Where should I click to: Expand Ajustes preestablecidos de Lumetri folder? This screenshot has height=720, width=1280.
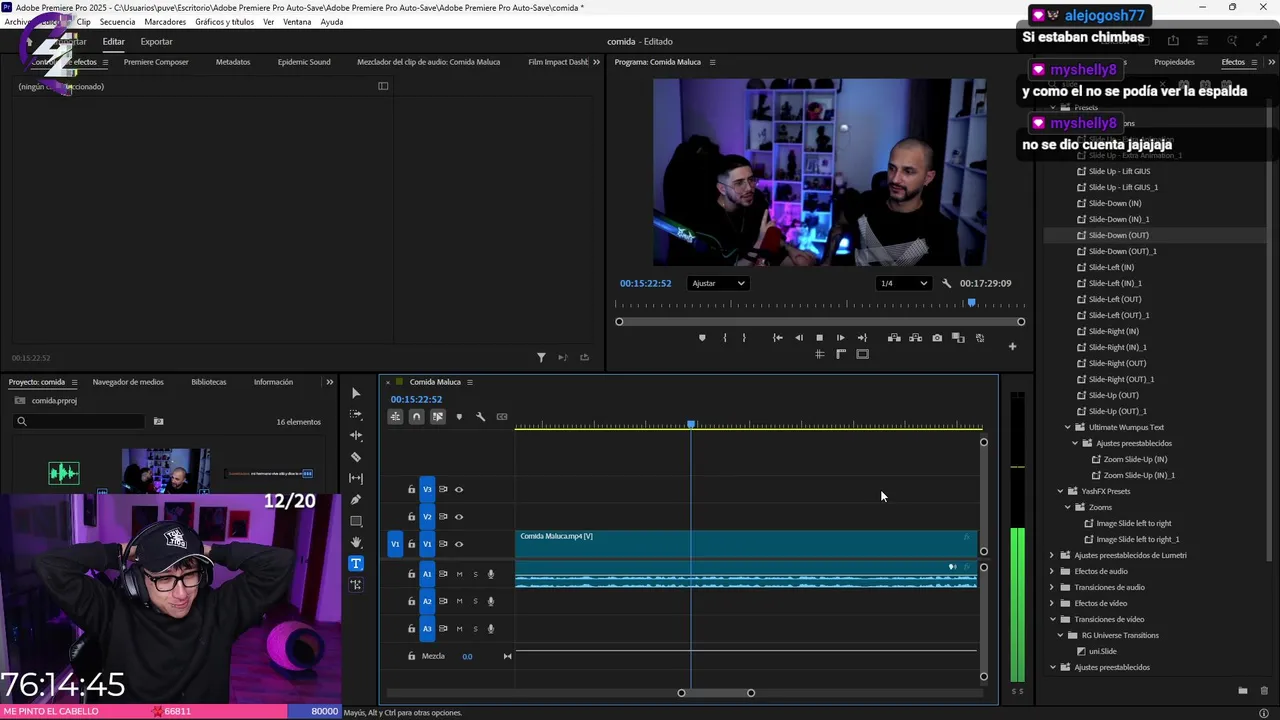(x=1052, y=555)
